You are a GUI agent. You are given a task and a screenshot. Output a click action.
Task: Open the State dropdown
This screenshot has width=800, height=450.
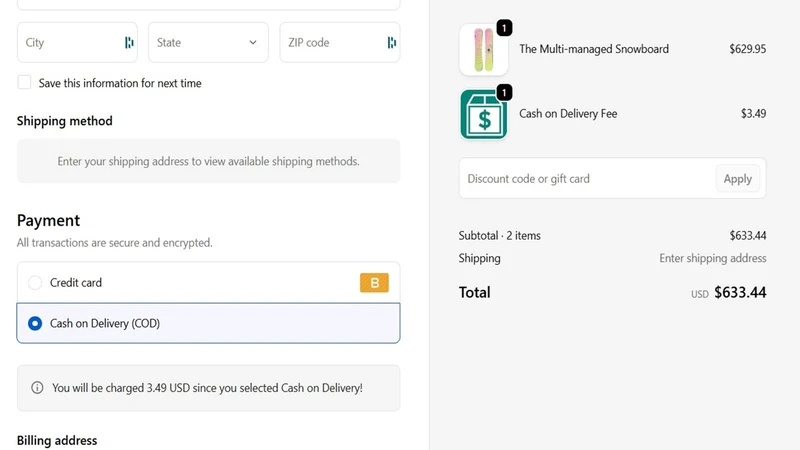click(208, 42)
